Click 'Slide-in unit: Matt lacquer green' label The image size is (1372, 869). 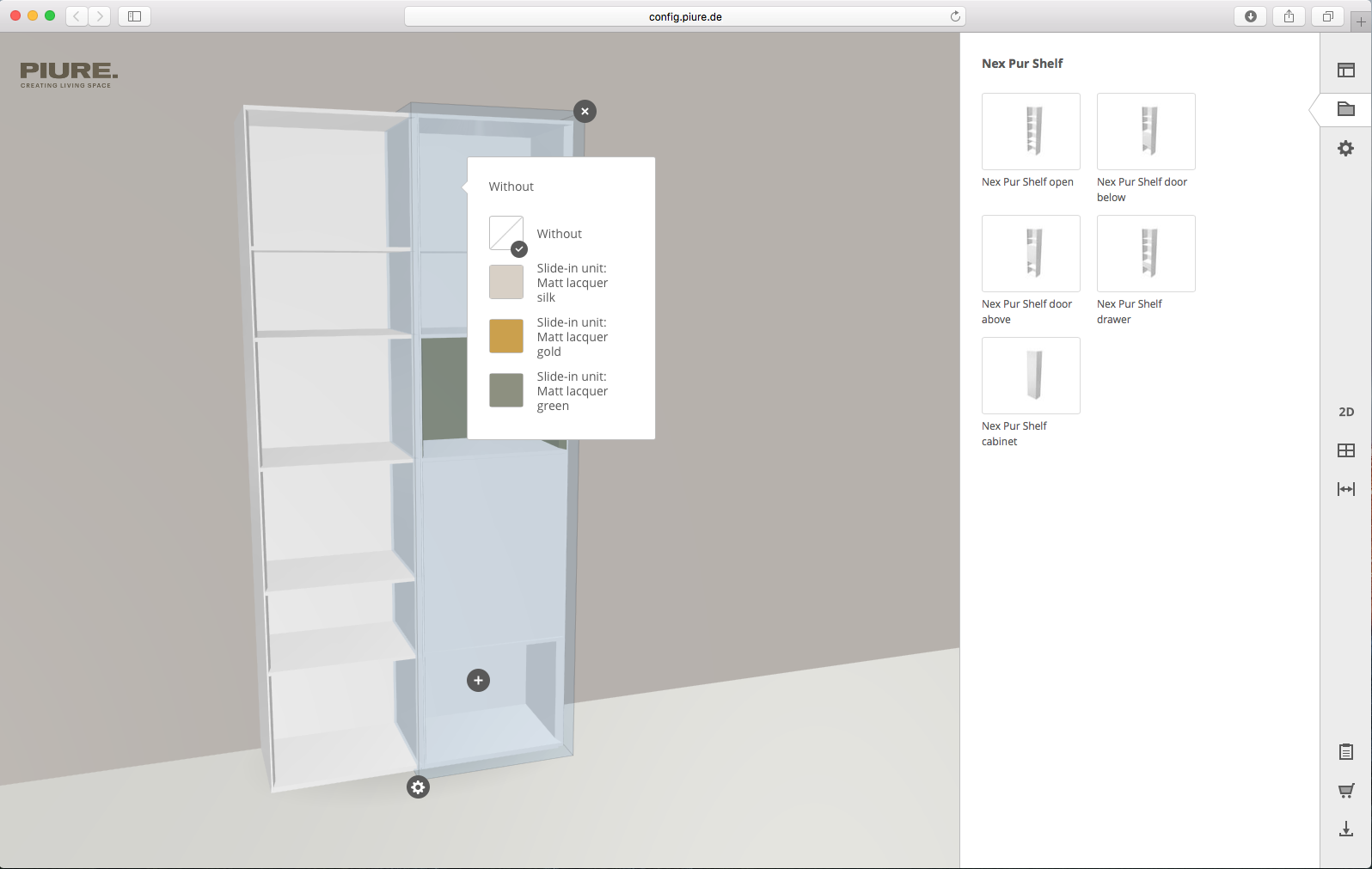click(573, 391)
